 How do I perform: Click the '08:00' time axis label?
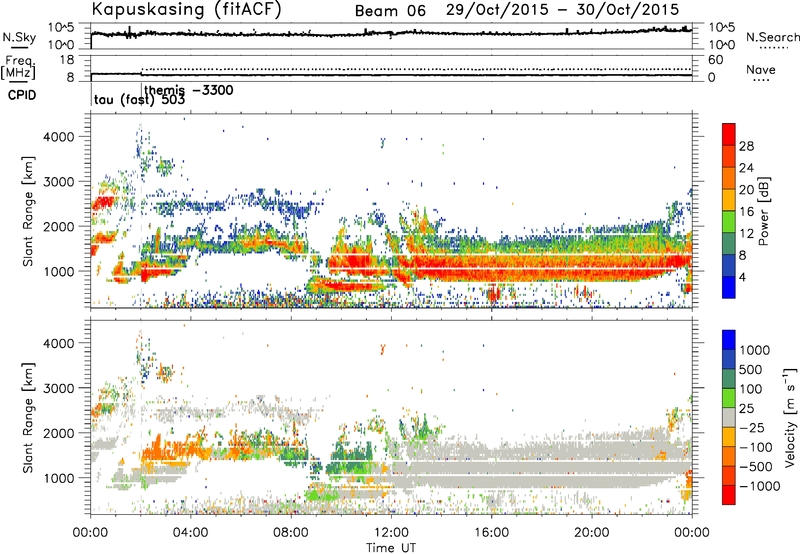pos(290,533)
